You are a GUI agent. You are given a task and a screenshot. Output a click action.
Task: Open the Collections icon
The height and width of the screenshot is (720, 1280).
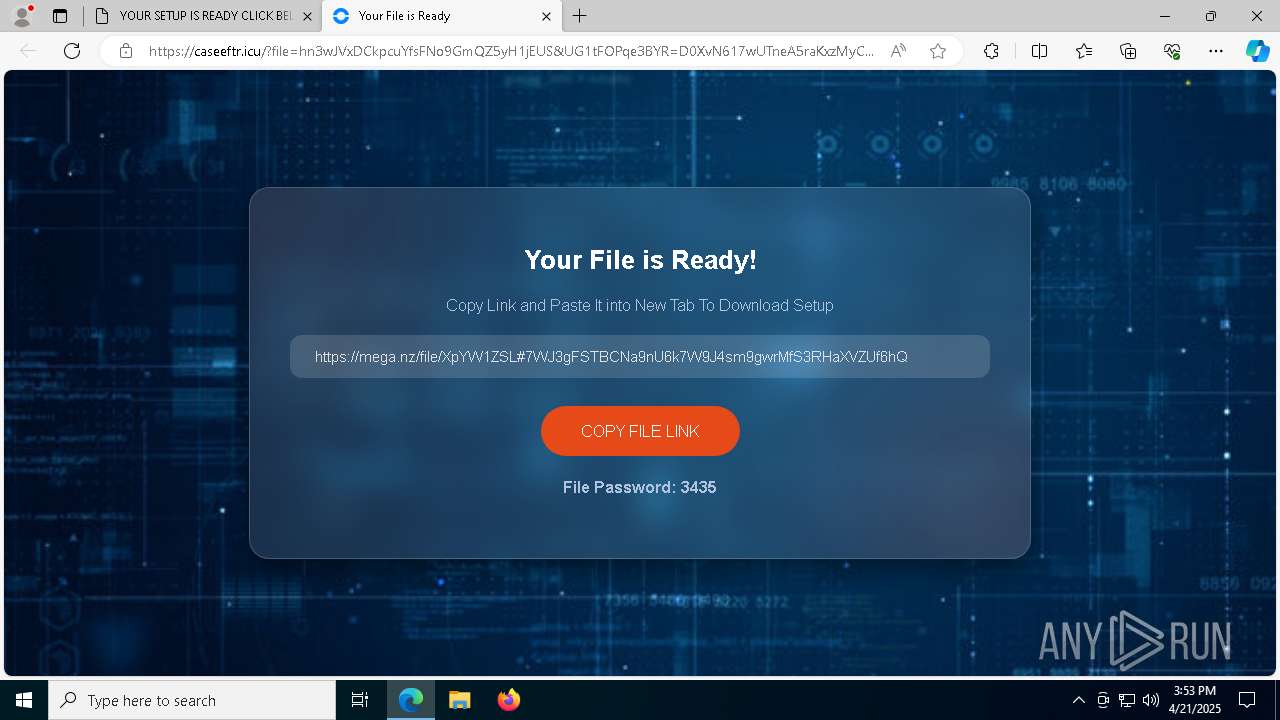pyautogui.click(x=1128, y=51)
